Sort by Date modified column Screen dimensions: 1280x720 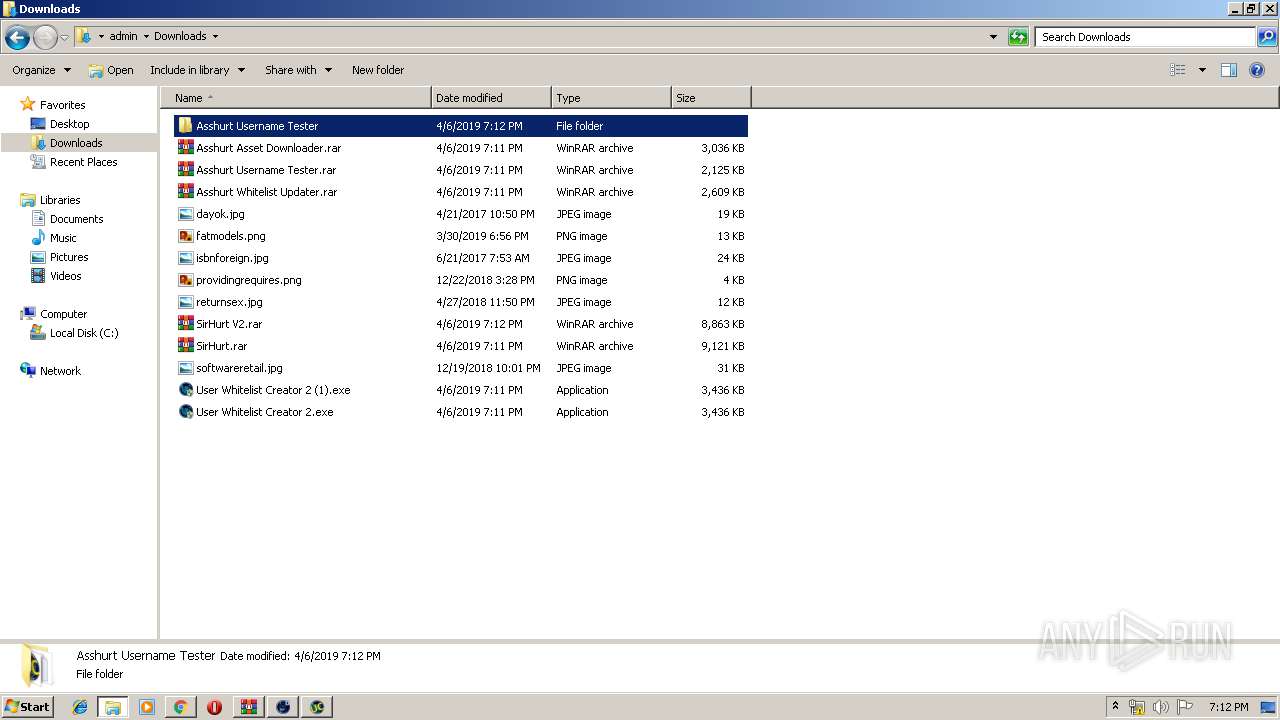[x=491, y=98]
